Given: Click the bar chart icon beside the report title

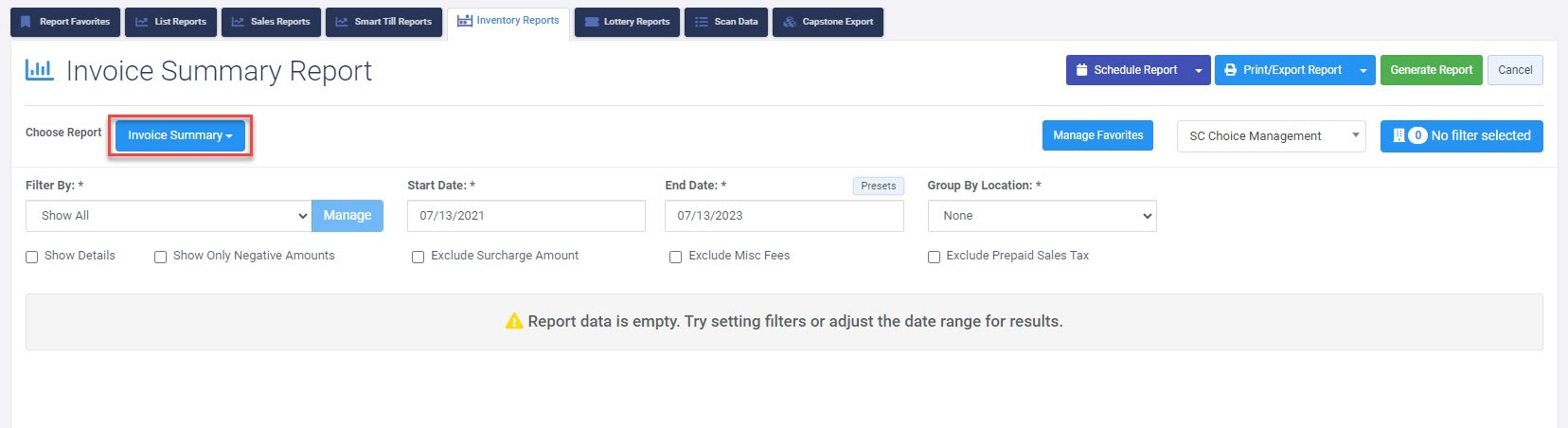Looking at the screenshot, I should click(x=40, y=69).
